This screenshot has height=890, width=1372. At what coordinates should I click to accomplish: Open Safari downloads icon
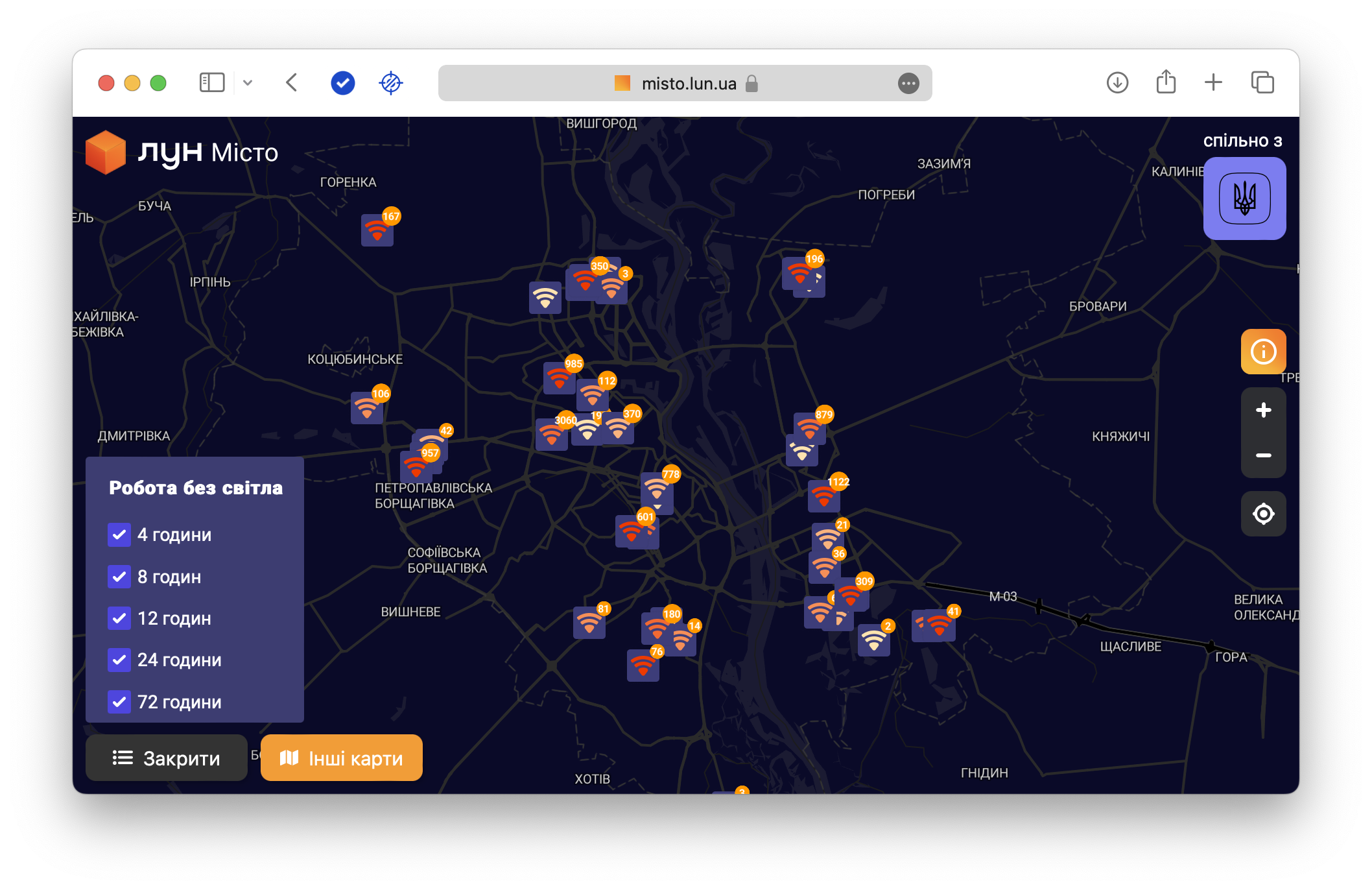tap(1117, 83)
